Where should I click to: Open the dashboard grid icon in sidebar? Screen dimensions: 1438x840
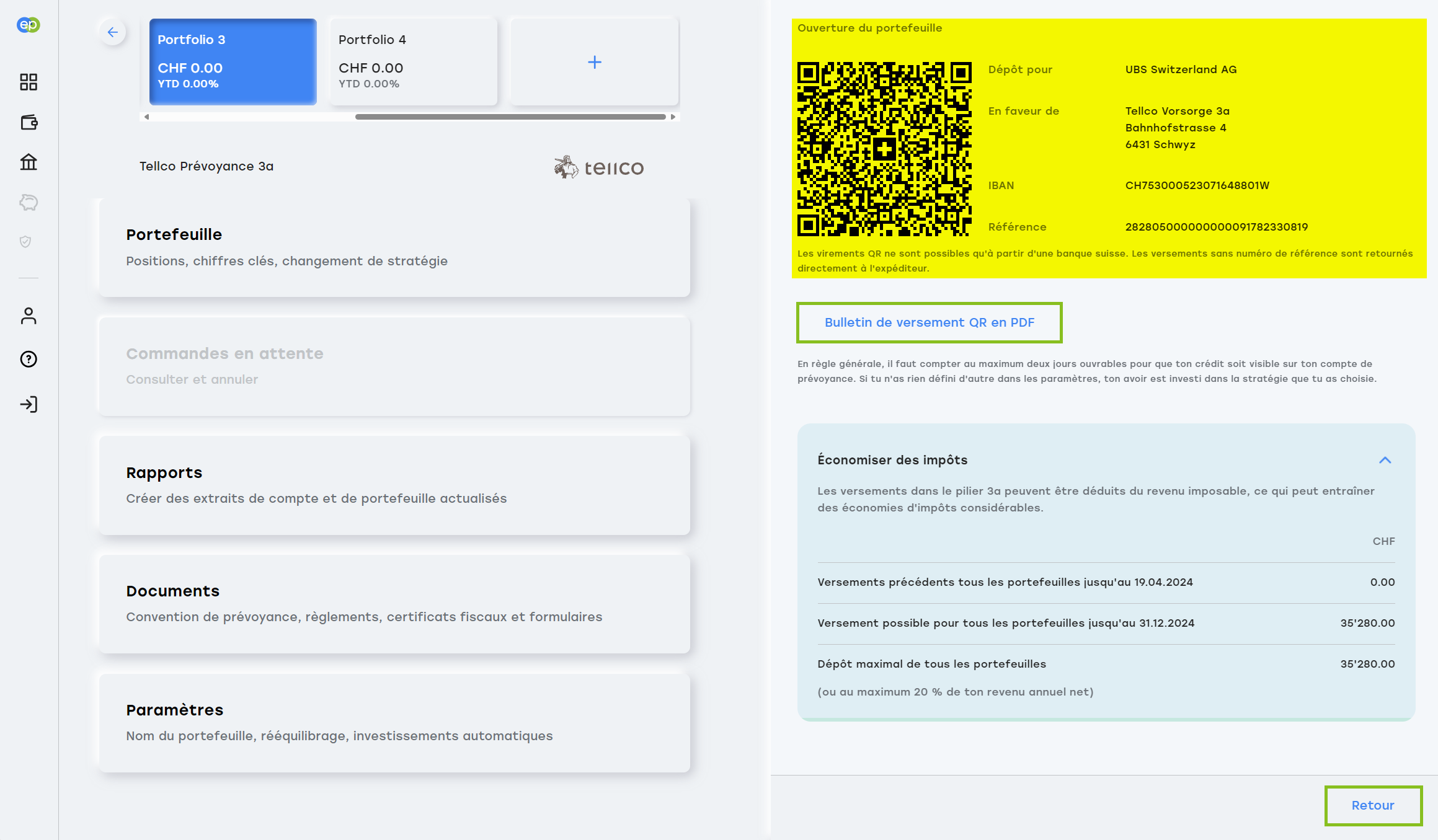click(x=29, y=82)
